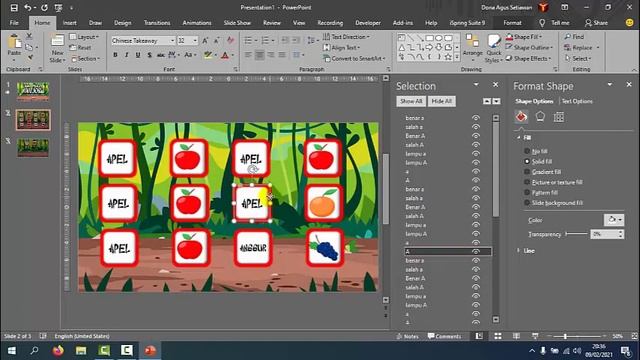Switch to Text Options tab
Image resolution: width=640 pixels, height=360 pixels.
coord(577,101)
